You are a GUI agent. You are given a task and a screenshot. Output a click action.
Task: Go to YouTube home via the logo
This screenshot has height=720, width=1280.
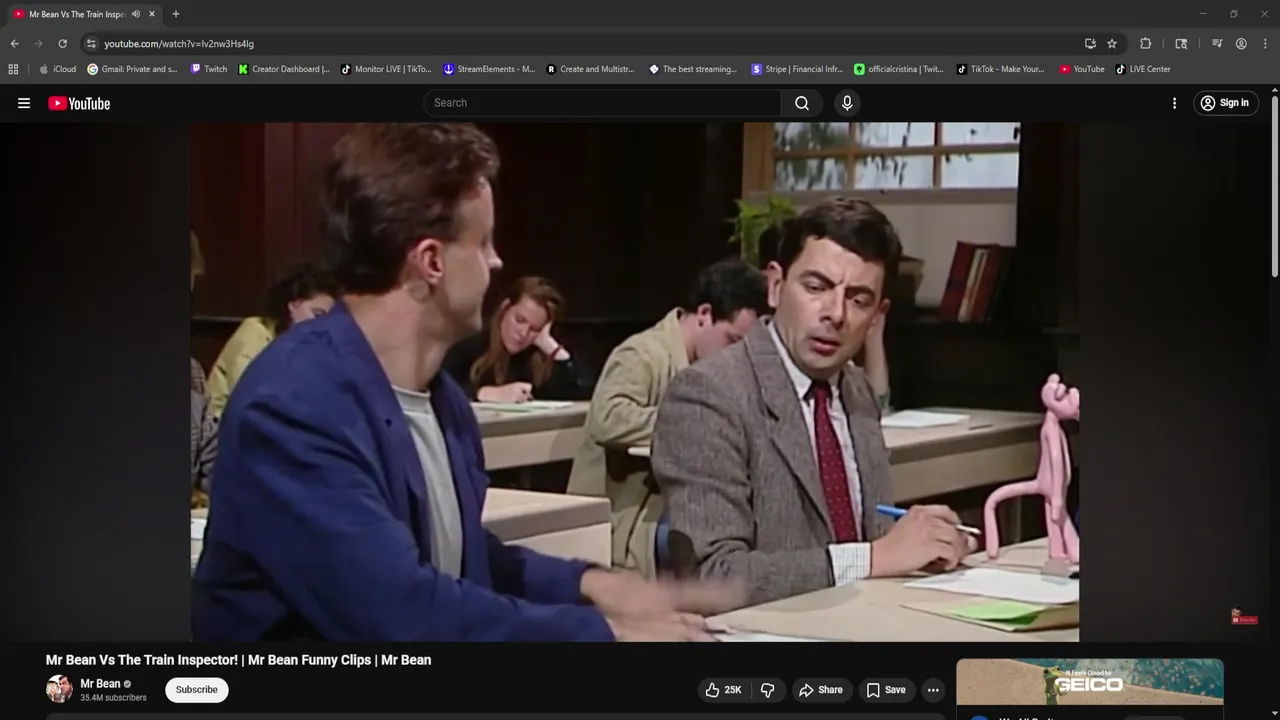click(79, 103)
